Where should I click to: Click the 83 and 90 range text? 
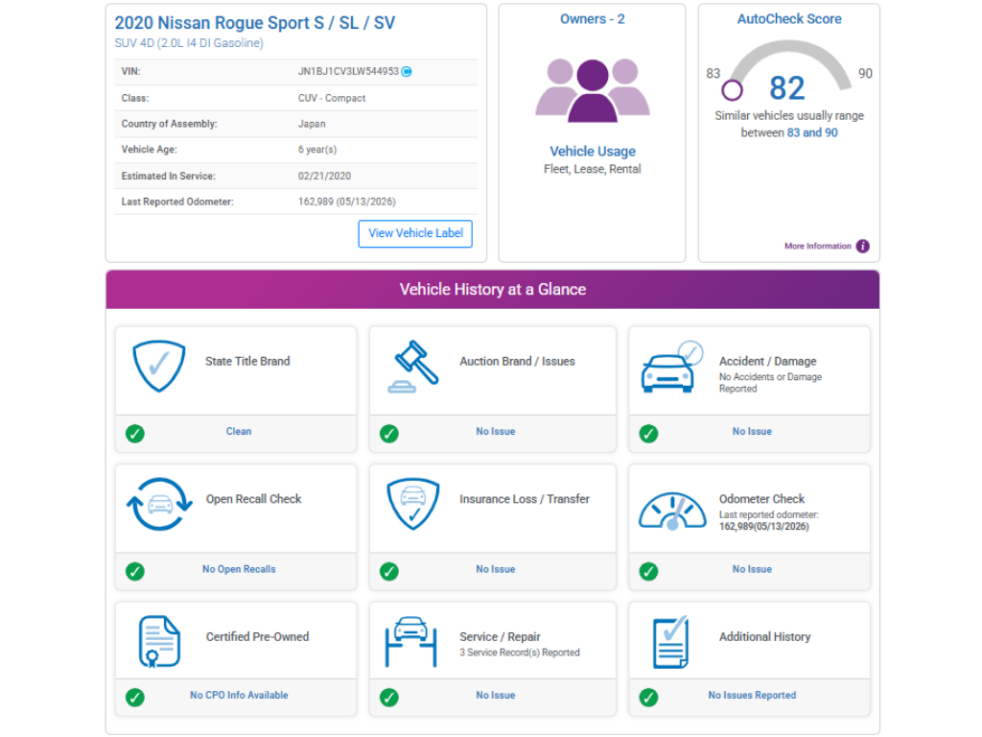coord(812,133)
